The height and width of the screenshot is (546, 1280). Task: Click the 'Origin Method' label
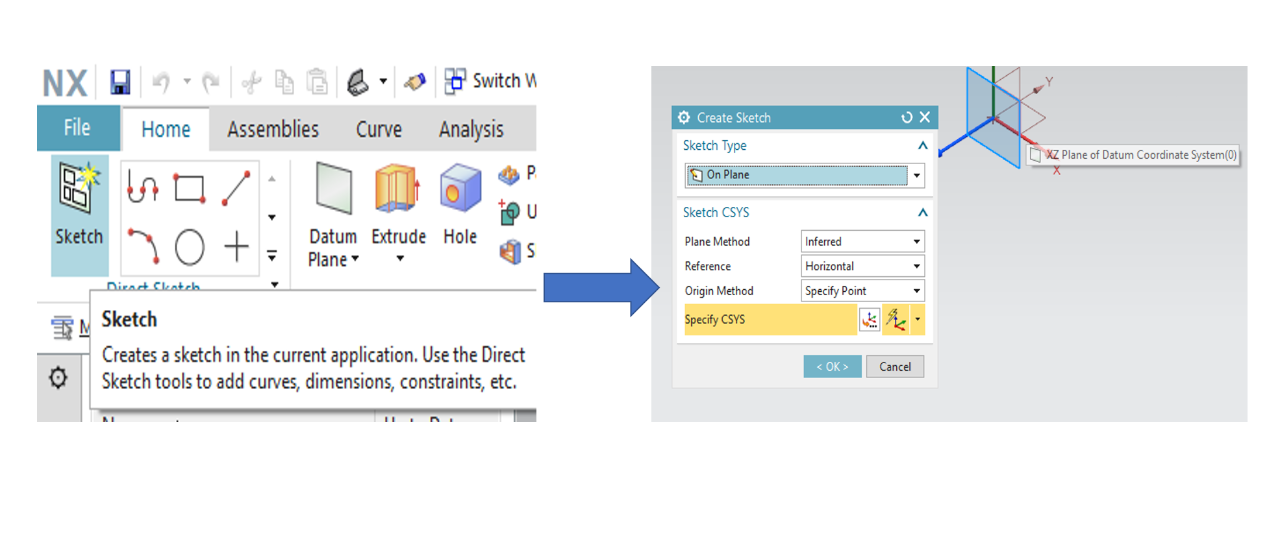[x=719, y=291]
